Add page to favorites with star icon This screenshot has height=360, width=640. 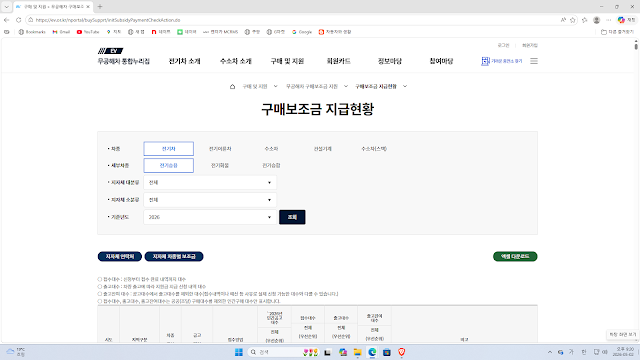pos(573,20)
